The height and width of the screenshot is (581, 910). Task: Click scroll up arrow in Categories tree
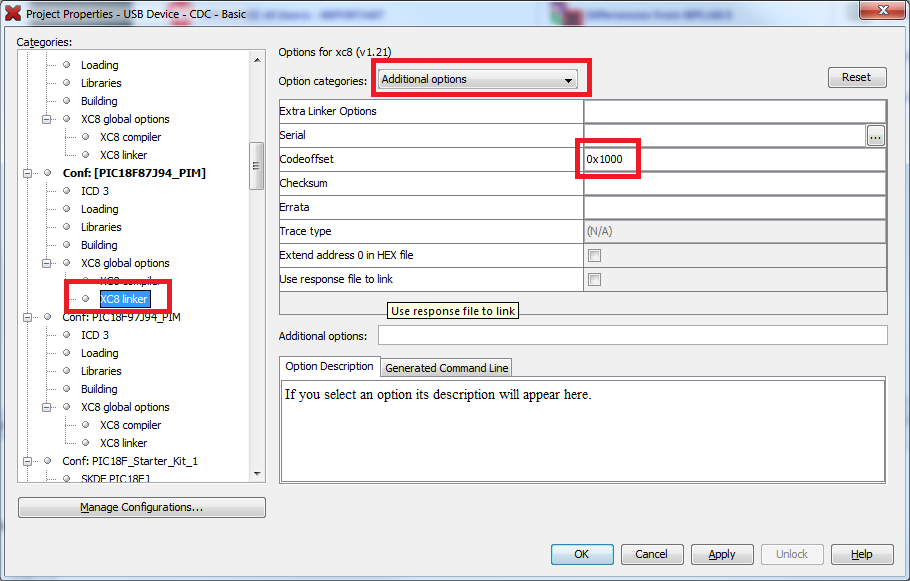[x=257, y=60]
